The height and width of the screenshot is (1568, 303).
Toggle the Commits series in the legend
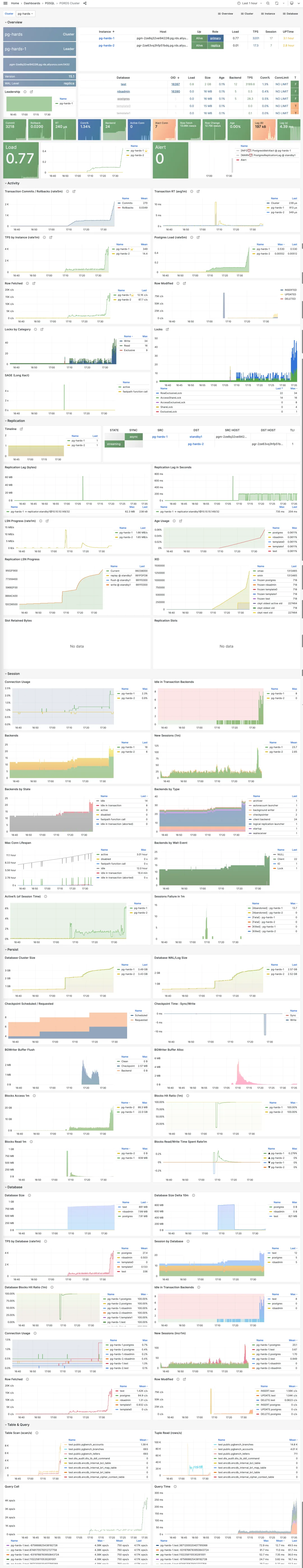pyautogui.click(x=127, y=203)
